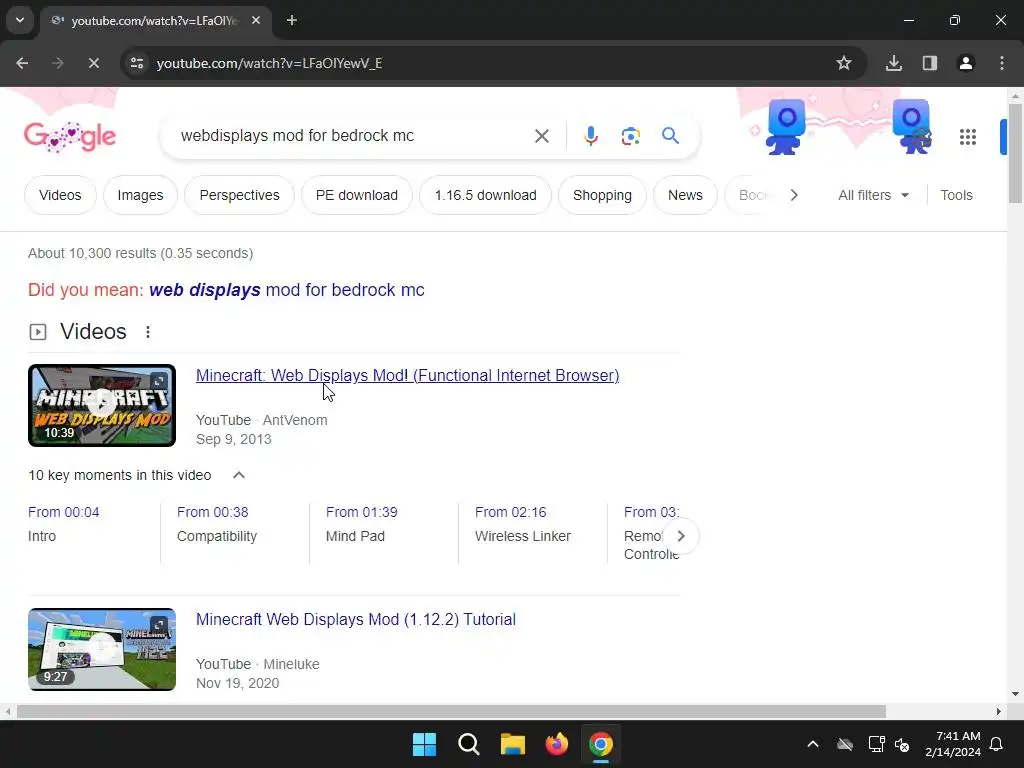Play the Mineluke tutorial video thumbnail
This screenshot has width=1024, height=768.
coord(102,649)
